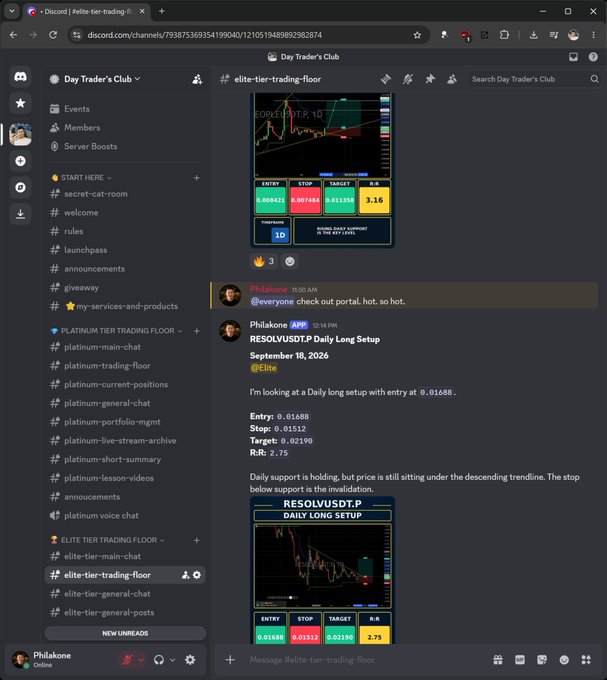
Task: Open RESOLVUSDT.P chart image attachment
Action: point(323,570)
